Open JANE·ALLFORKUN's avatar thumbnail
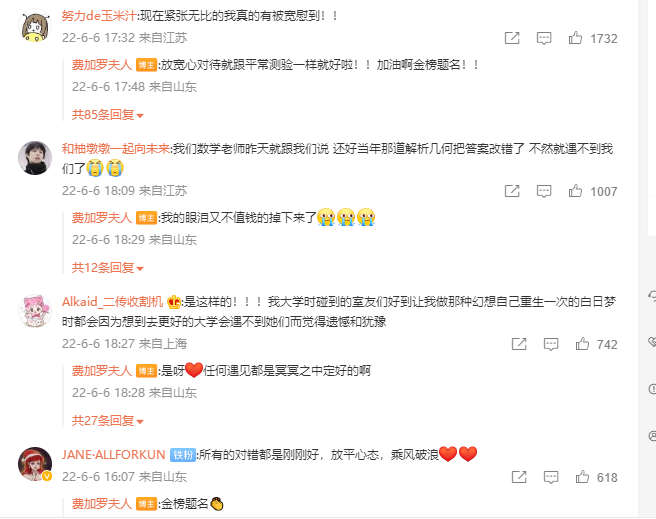Viewport: 656px width, 519px height. pyautogui.click(x=35, y=464)
